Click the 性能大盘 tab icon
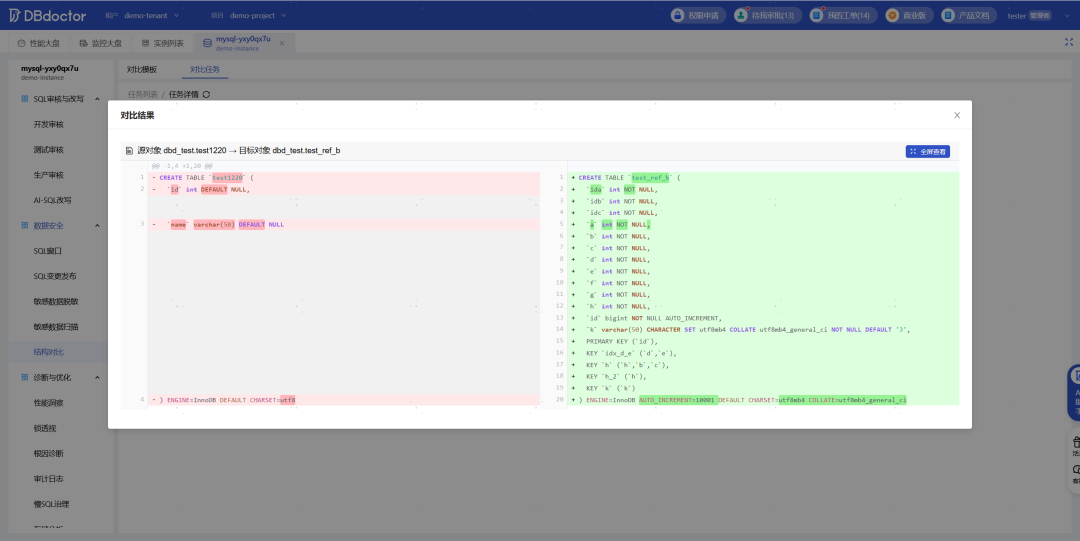This screenshot has height=541, width=1080. coord(21,43)
